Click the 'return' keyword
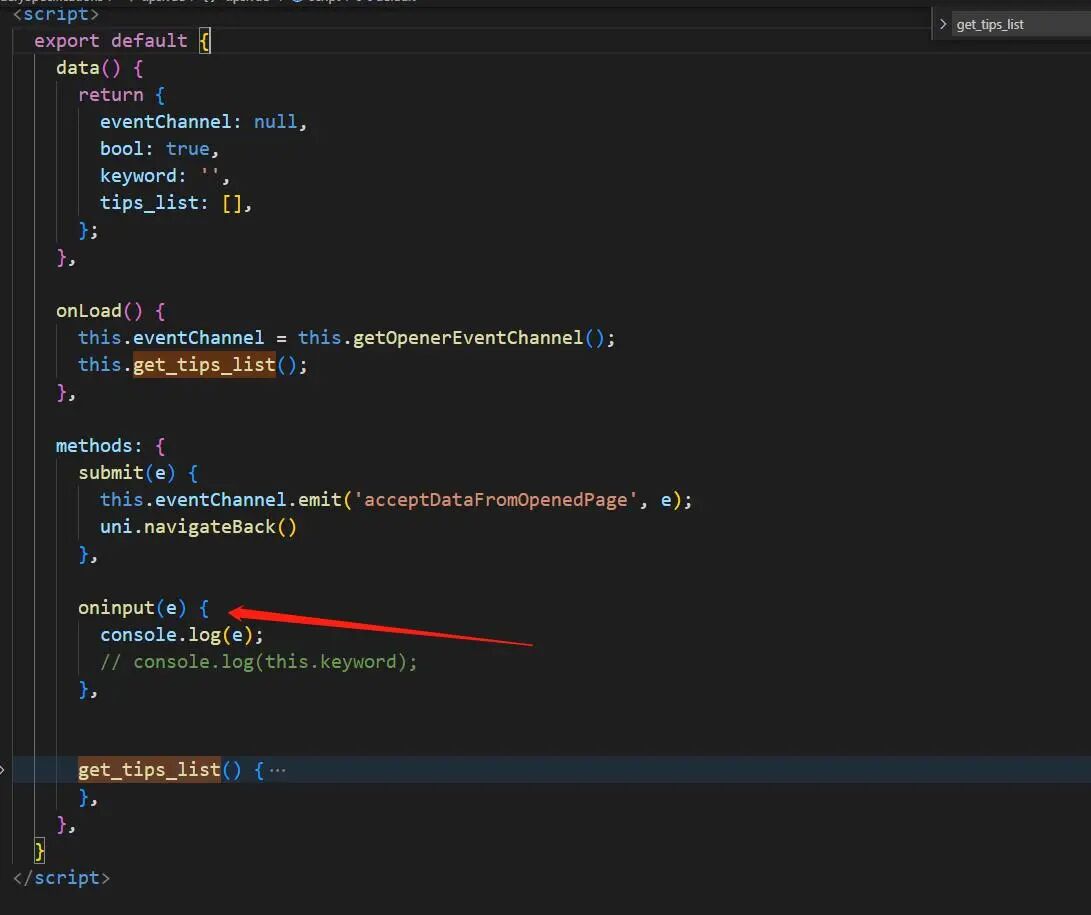Screen dimensions: 1091x915 (x=111, y=95)
